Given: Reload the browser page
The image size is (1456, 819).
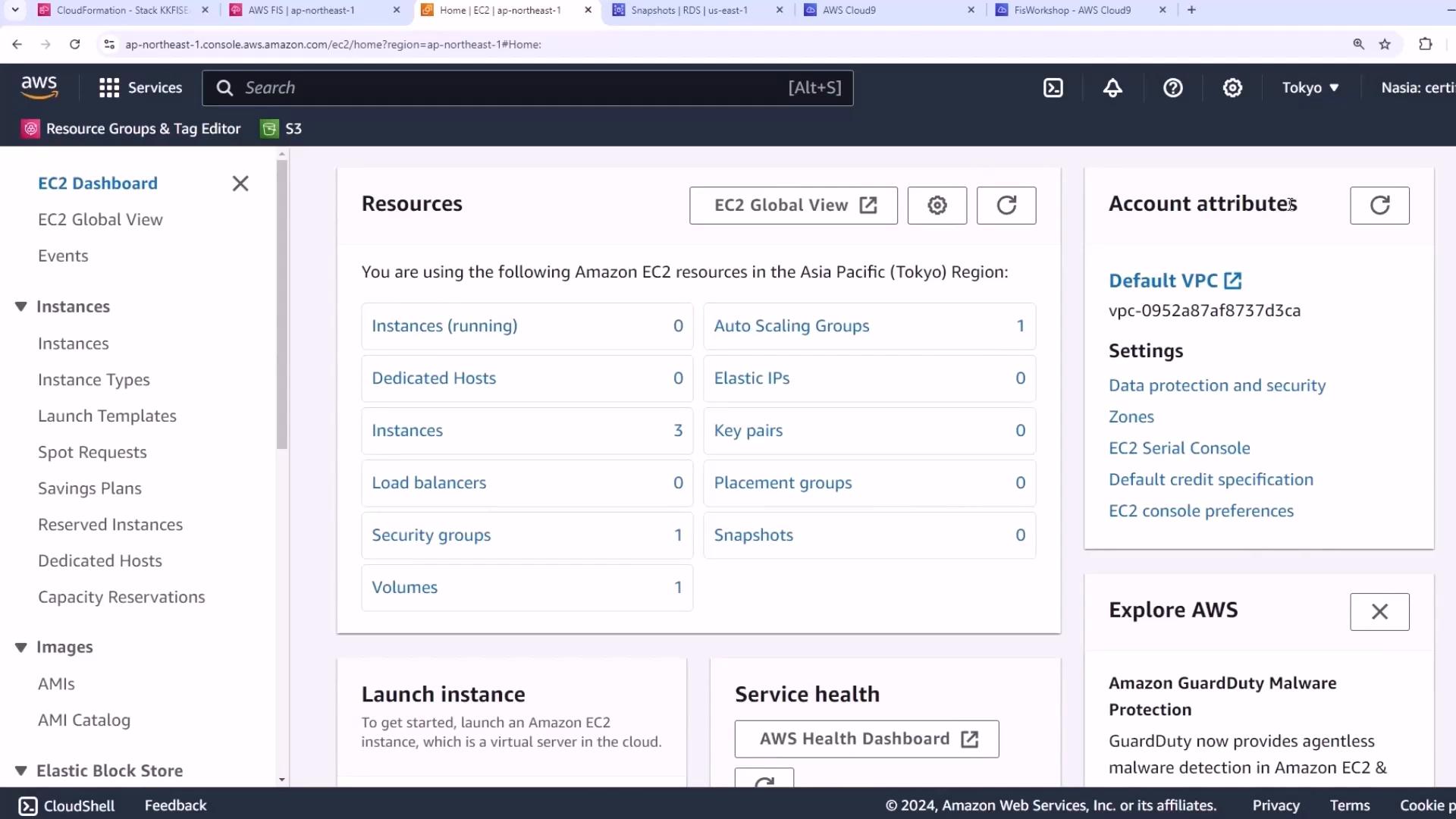Looking at the screenshot, I should (x=74, y=45).
